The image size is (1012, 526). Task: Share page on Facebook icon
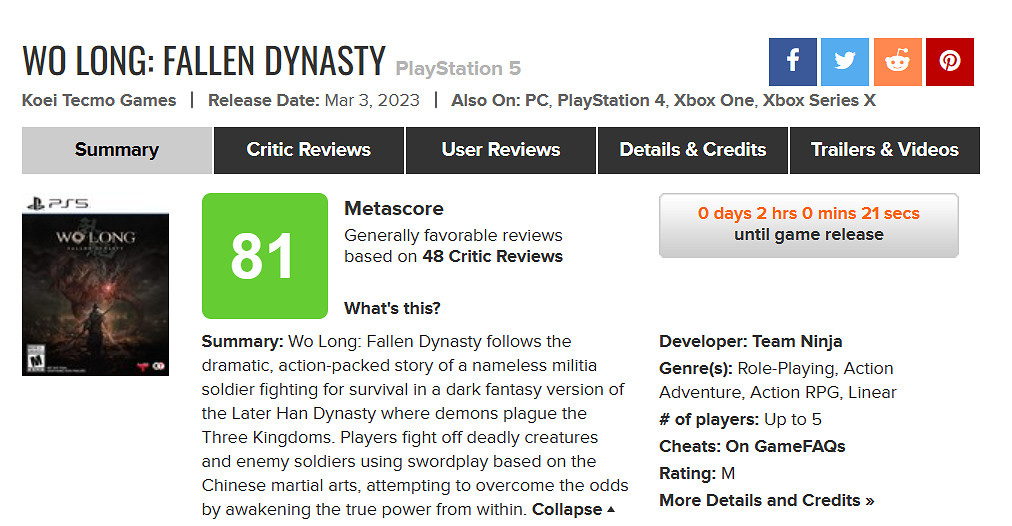pyautogui.click(x=793, y=62)
